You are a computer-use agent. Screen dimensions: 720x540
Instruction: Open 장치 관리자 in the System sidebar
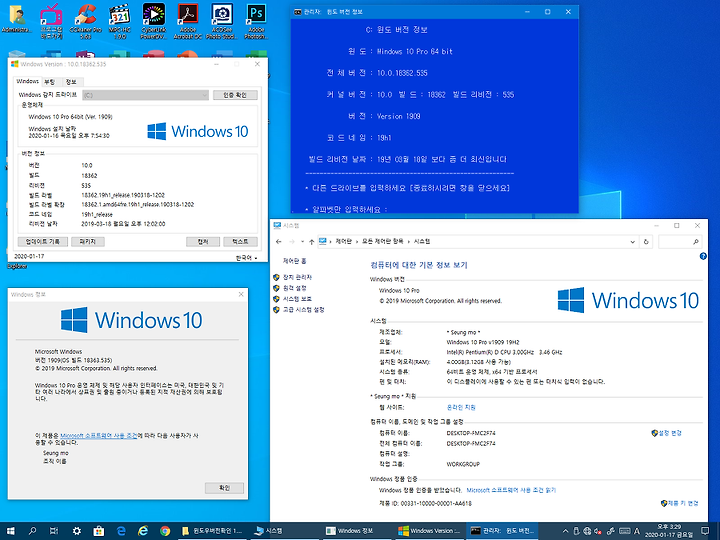tap(297, 277)
